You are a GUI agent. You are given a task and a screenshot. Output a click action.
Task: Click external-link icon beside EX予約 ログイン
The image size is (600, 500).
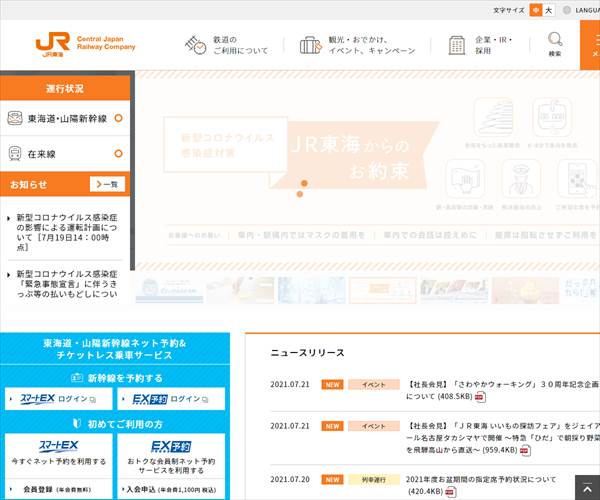pos(205,400)
